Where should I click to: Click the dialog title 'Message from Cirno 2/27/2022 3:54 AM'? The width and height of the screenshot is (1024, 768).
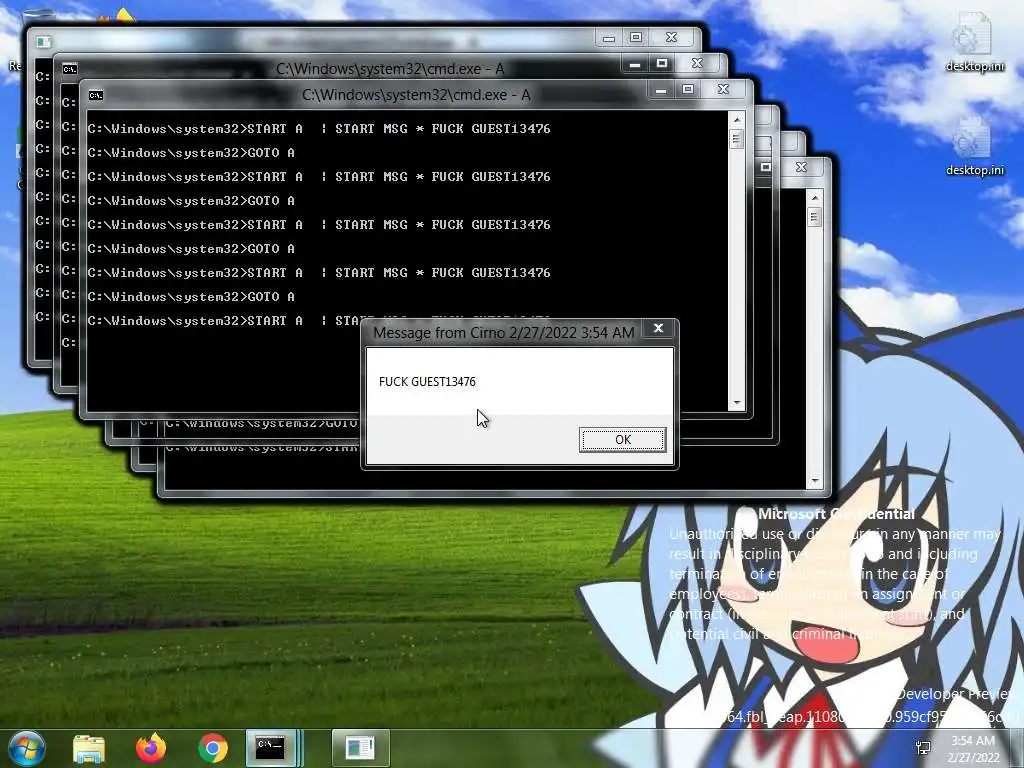(x=504, y=333)
